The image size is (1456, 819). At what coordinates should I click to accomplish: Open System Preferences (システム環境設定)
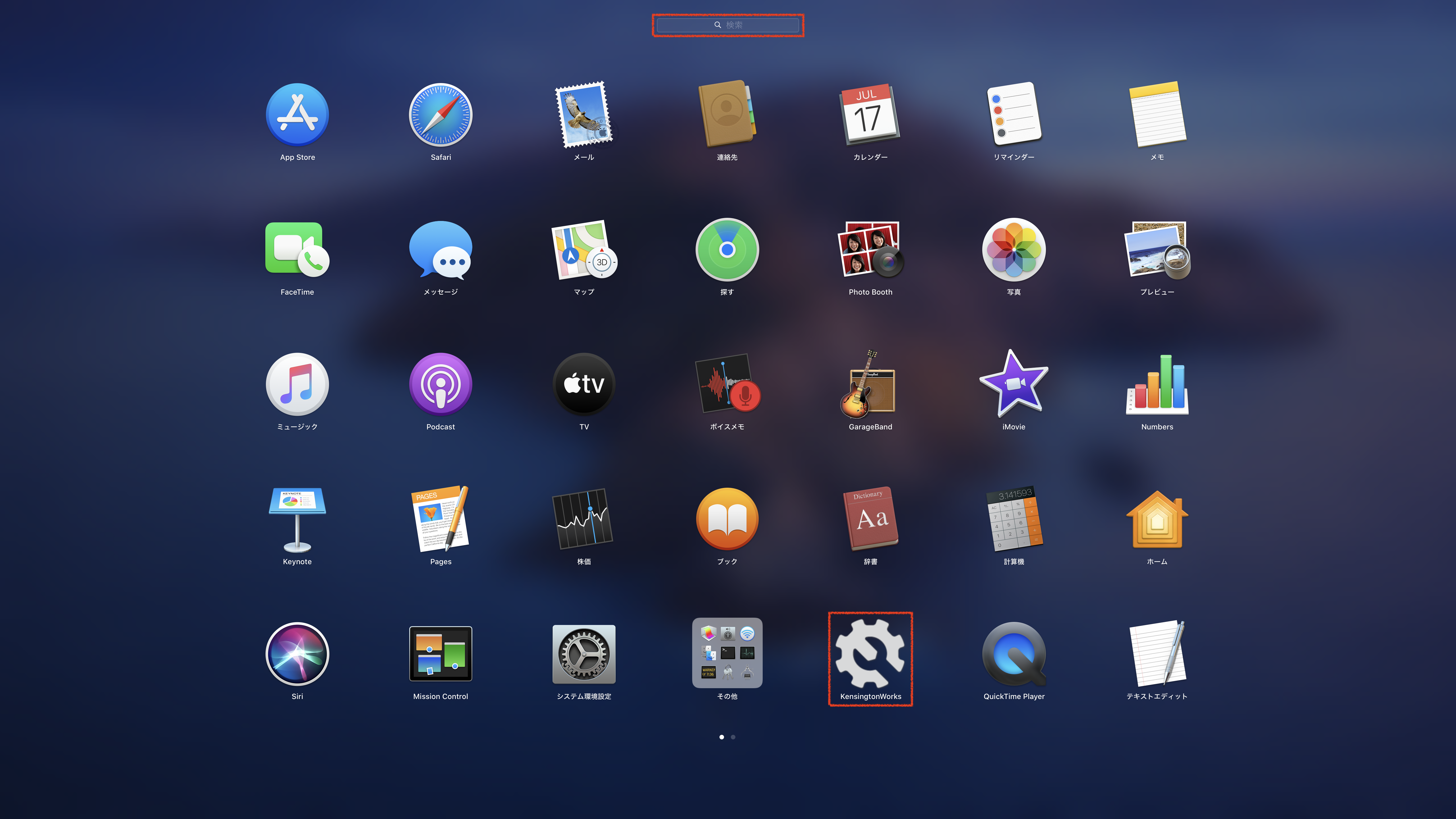click(584, 654)
